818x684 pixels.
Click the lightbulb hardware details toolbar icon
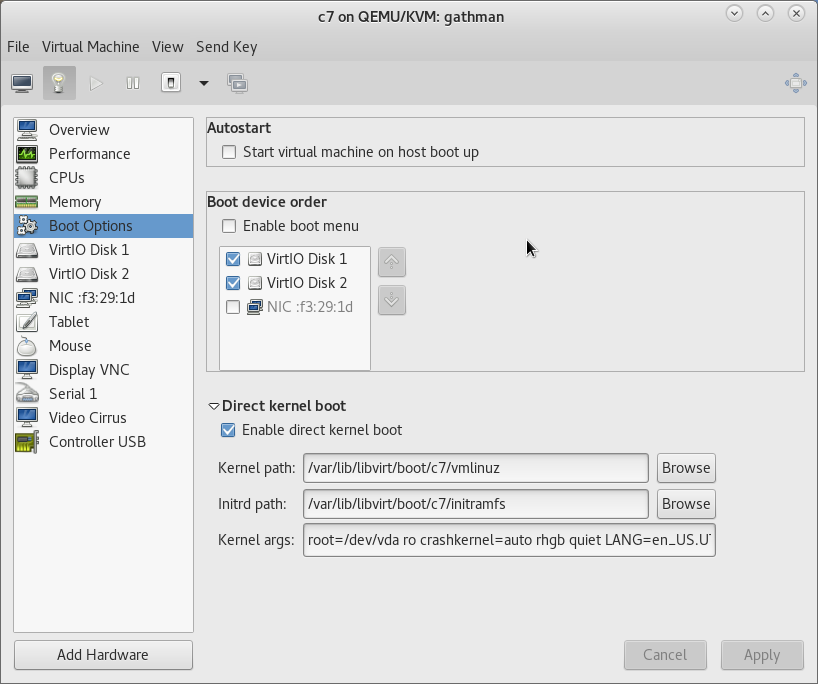point(59,83)
